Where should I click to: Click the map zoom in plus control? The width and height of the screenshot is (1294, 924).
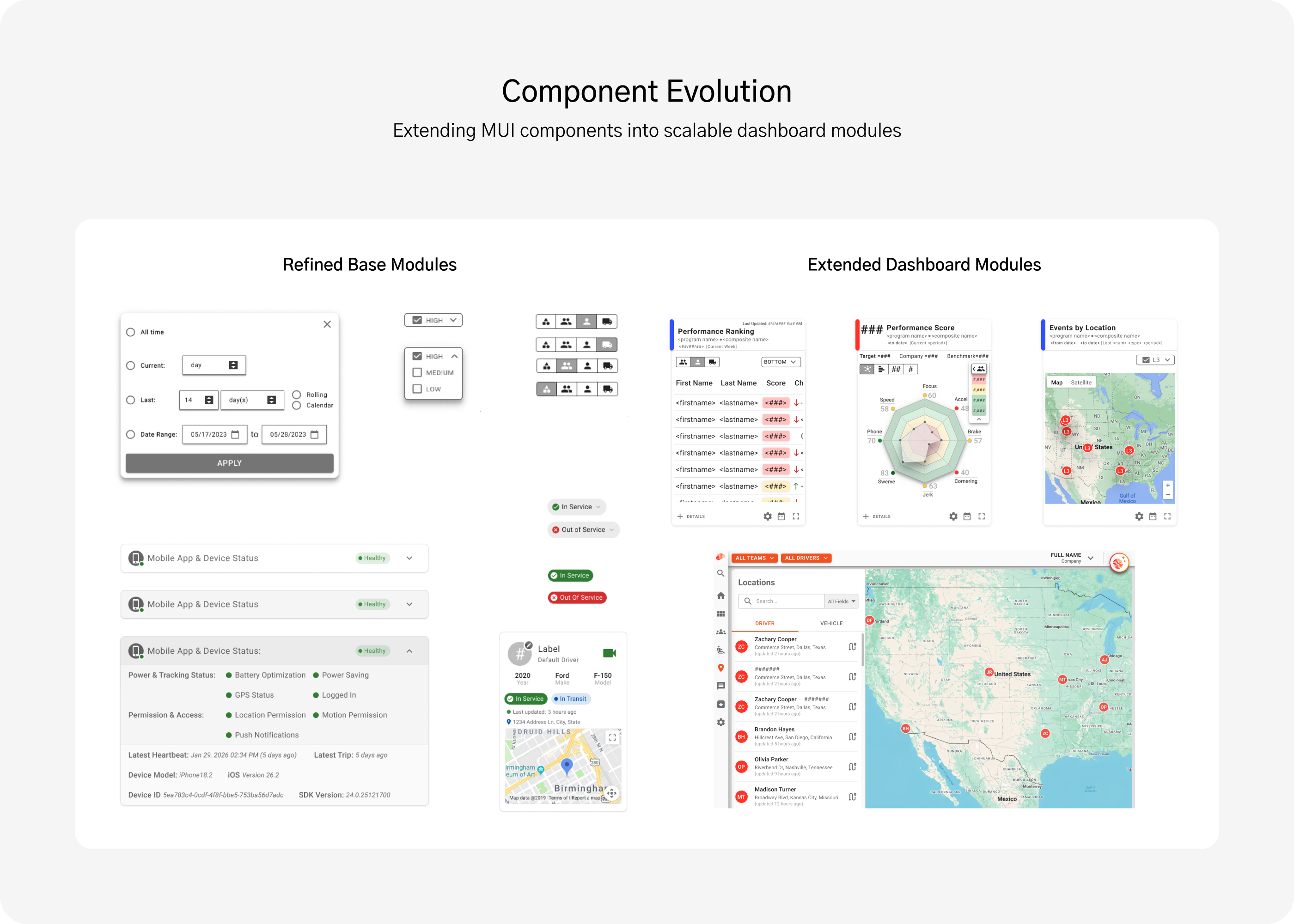(1168, 485)
